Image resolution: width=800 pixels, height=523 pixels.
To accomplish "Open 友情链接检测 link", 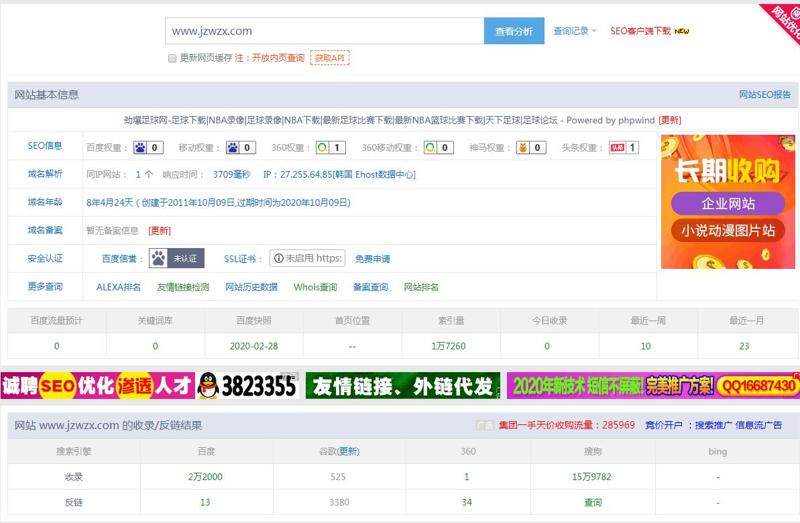I will pyautogui.click(x=183, y=287).
